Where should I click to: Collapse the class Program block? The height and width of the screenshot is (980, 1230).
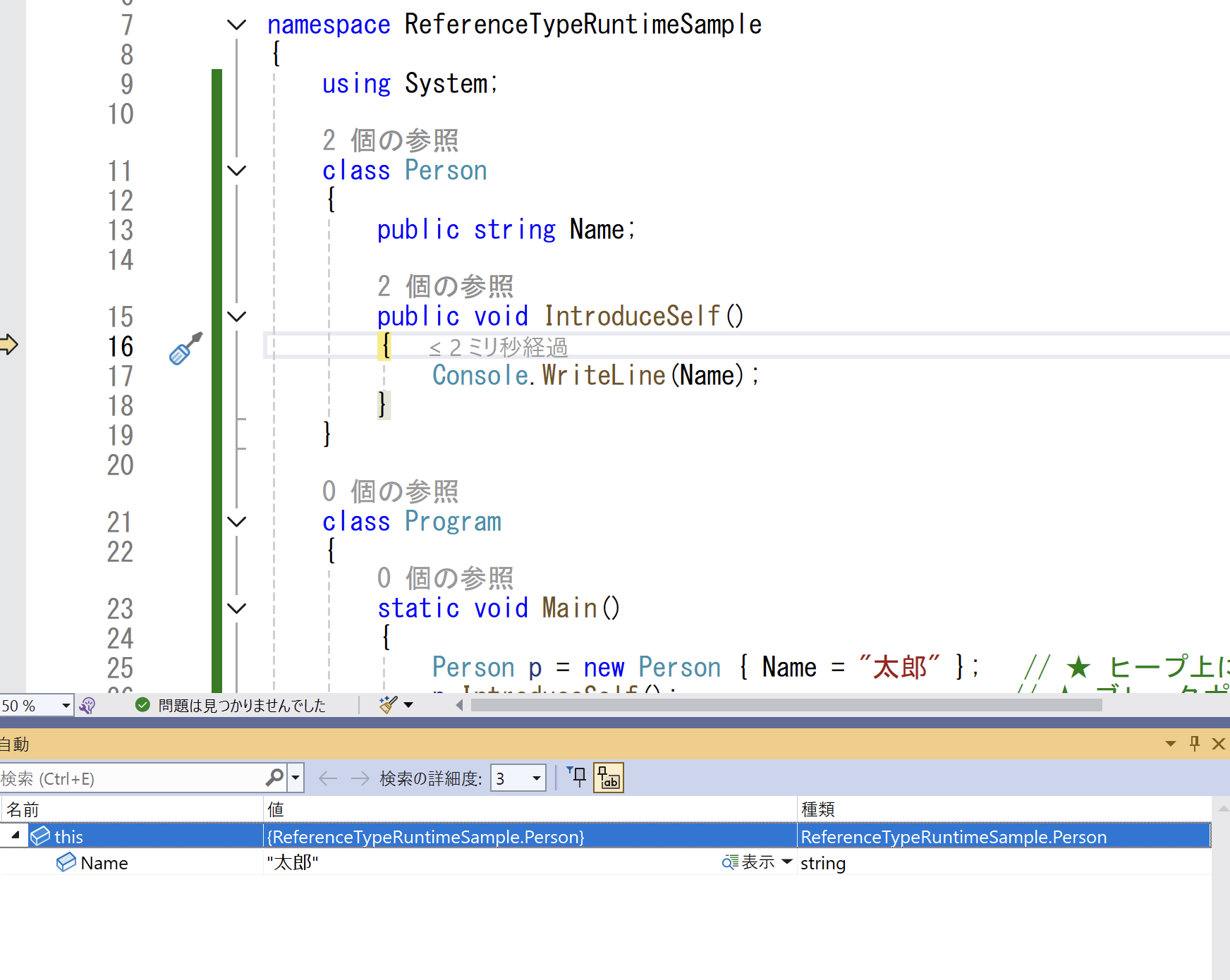[237, 522]
